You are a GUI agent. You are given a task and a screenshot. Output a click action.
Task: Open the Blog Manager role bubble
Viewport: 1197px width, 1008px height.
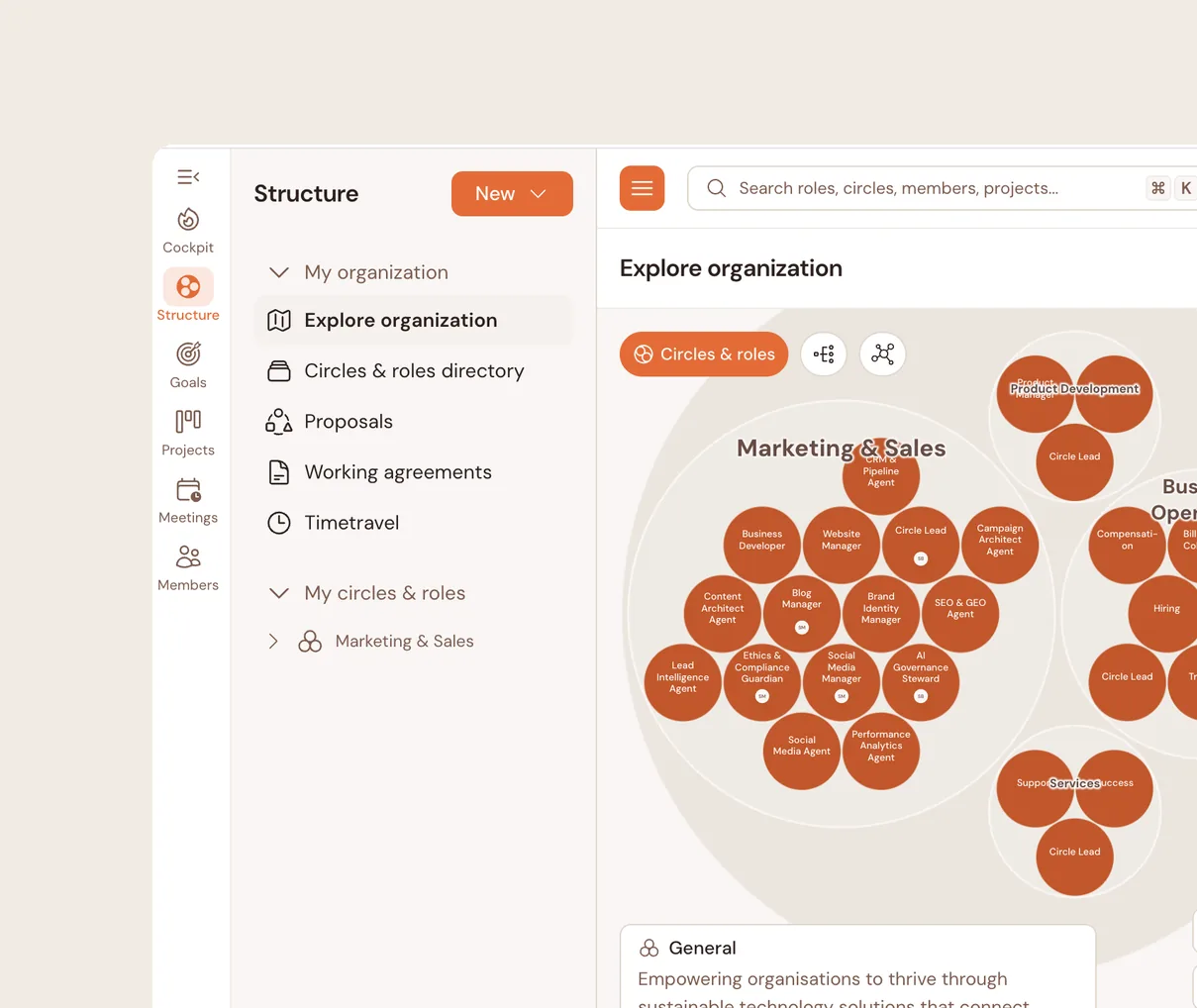click(x=802, y=613)
